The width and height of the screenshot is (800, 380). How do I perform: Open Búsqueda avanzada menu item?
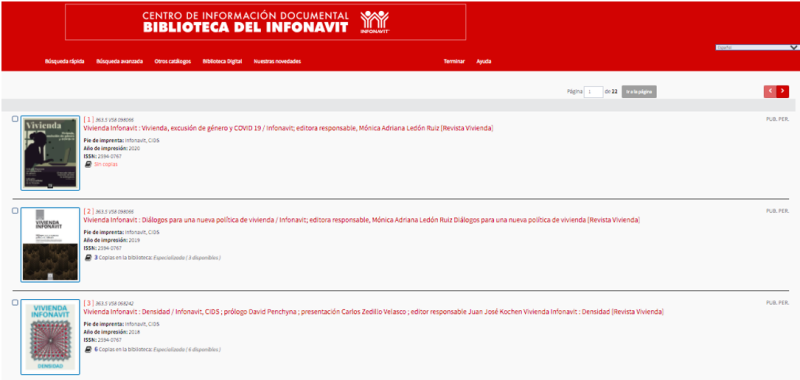[x=119, y=61]
